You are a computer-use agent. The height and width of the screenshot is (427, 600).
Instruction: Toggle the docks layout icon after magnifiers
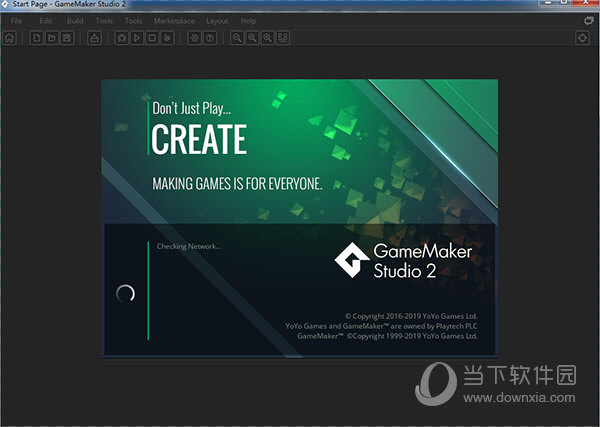283,38
